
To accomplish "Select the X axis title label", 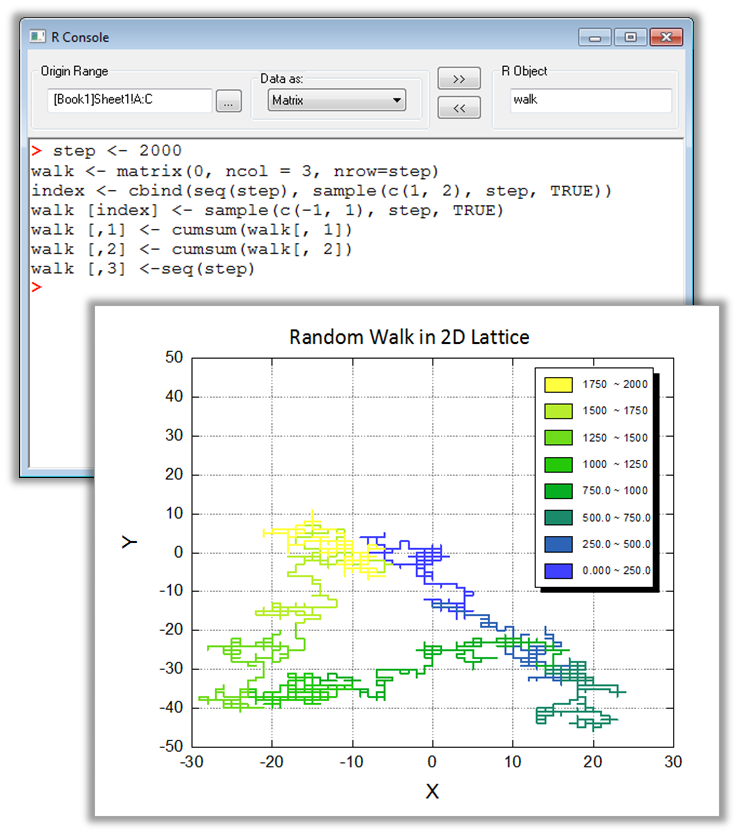I will coord(432,791).
